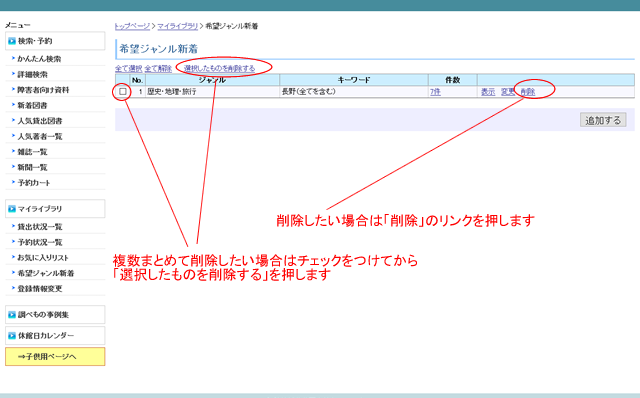Open 予約状況一覧 menu item

[40, 242]
